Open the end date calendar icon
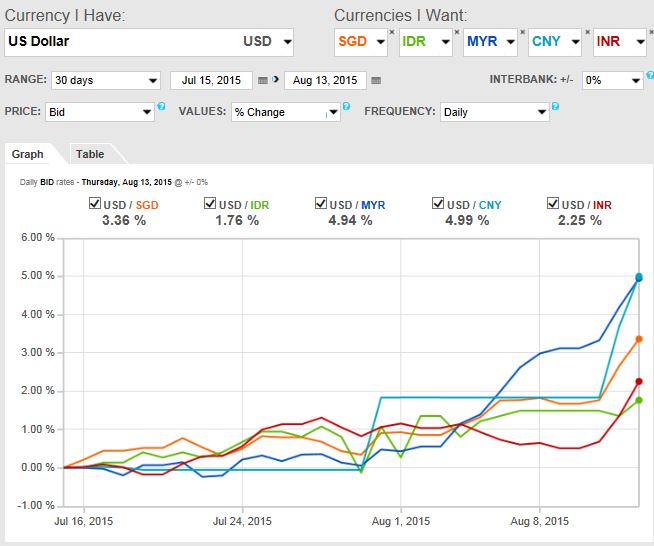 pos(376,81)
